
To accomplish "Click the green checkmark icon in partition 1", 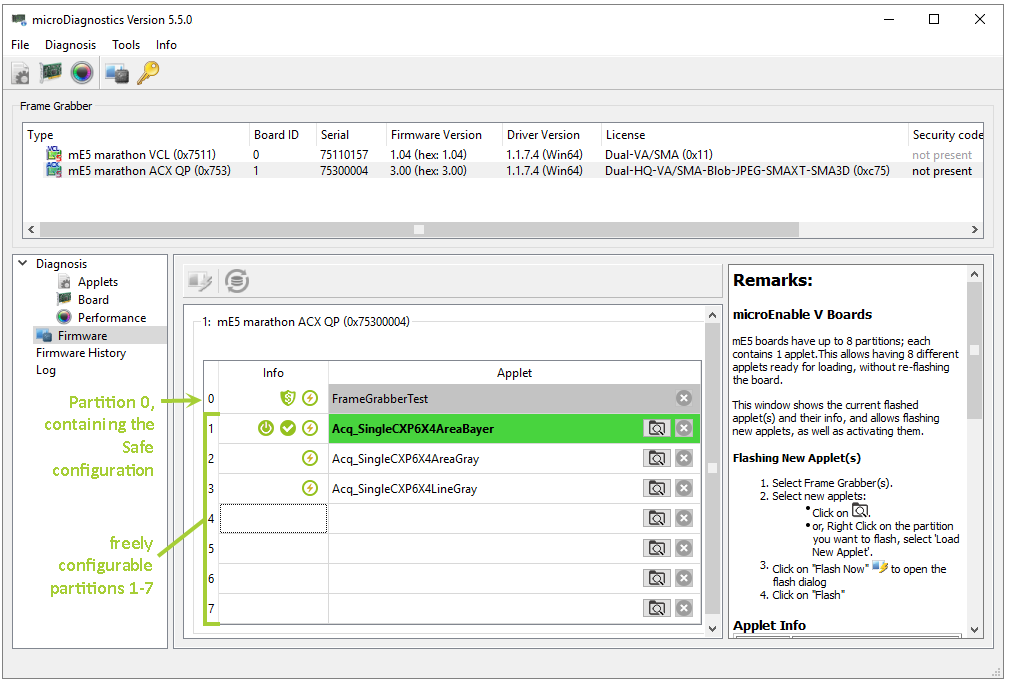I will point(288,428).
